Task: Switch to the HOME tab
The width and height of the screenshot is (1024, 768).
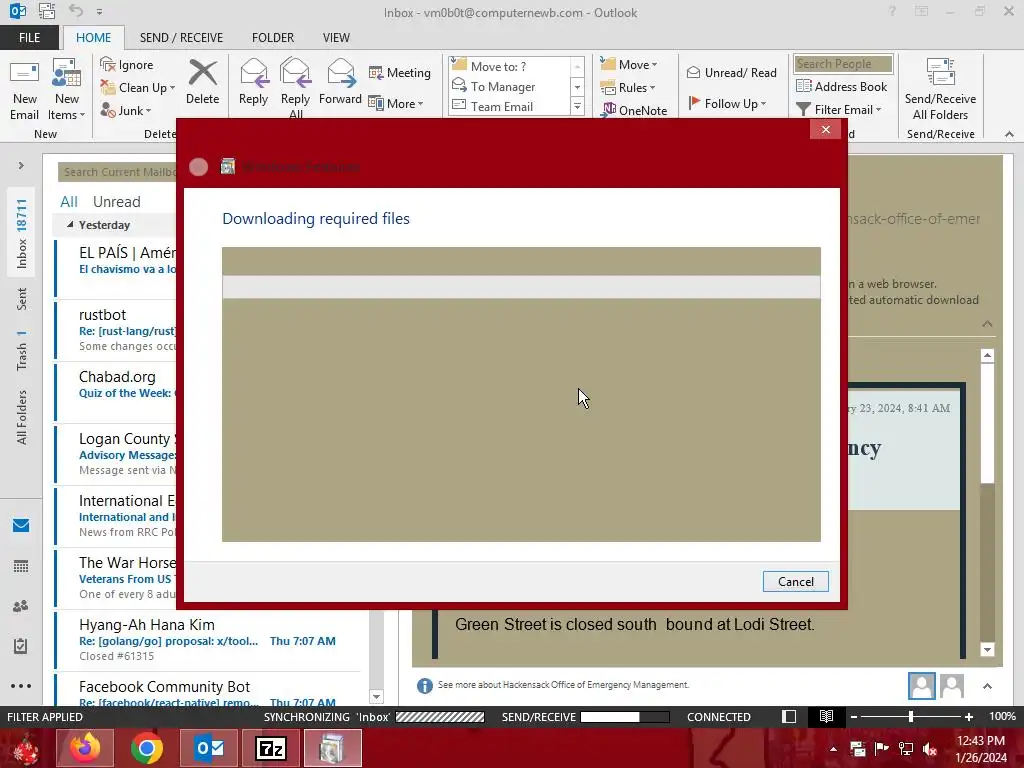Action: click(93, 38)
